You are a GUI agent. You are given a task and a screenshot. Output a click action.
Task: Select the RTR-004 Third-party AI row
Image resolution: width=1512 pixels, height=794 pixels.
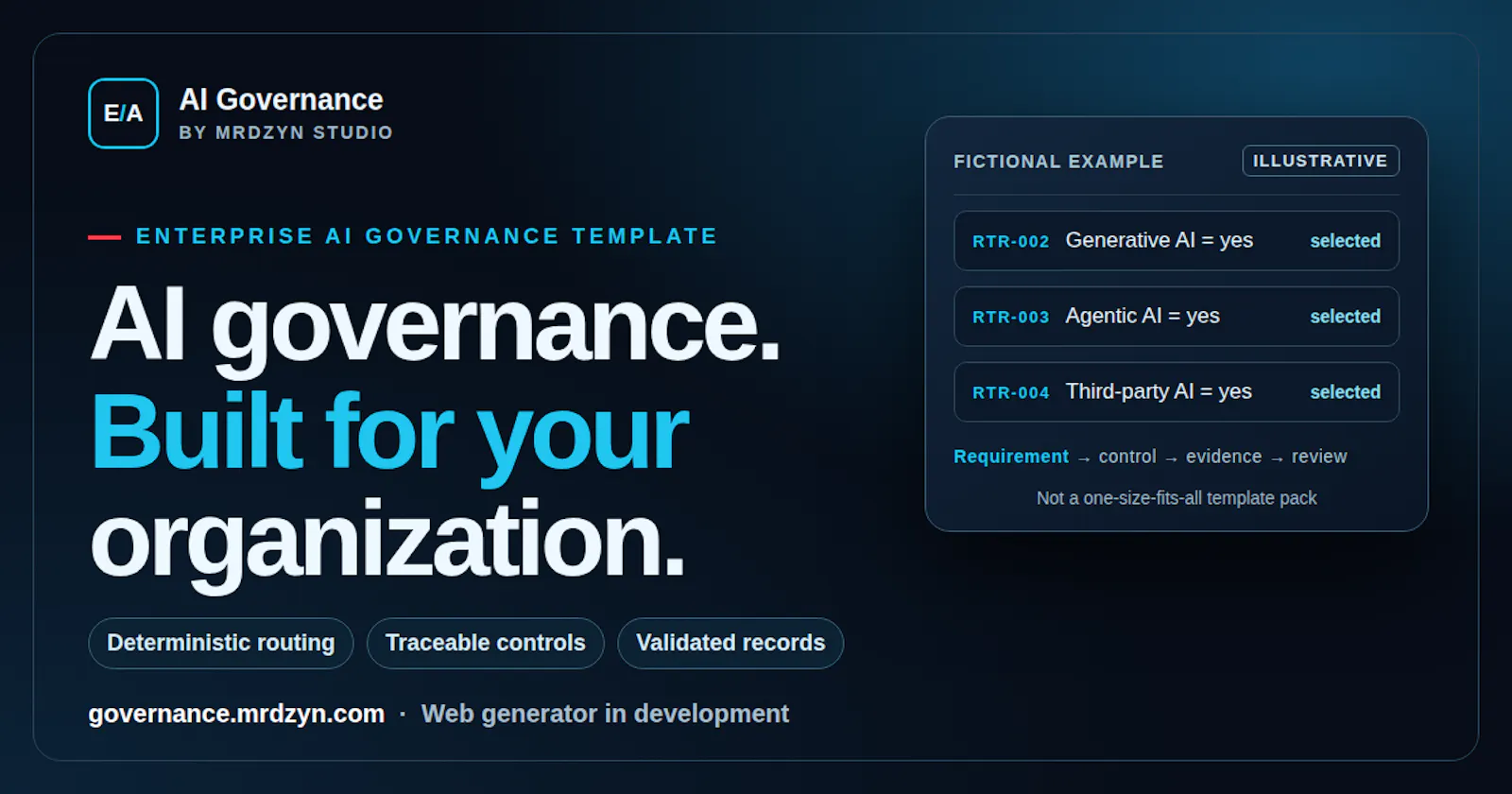click(1177, 392)
